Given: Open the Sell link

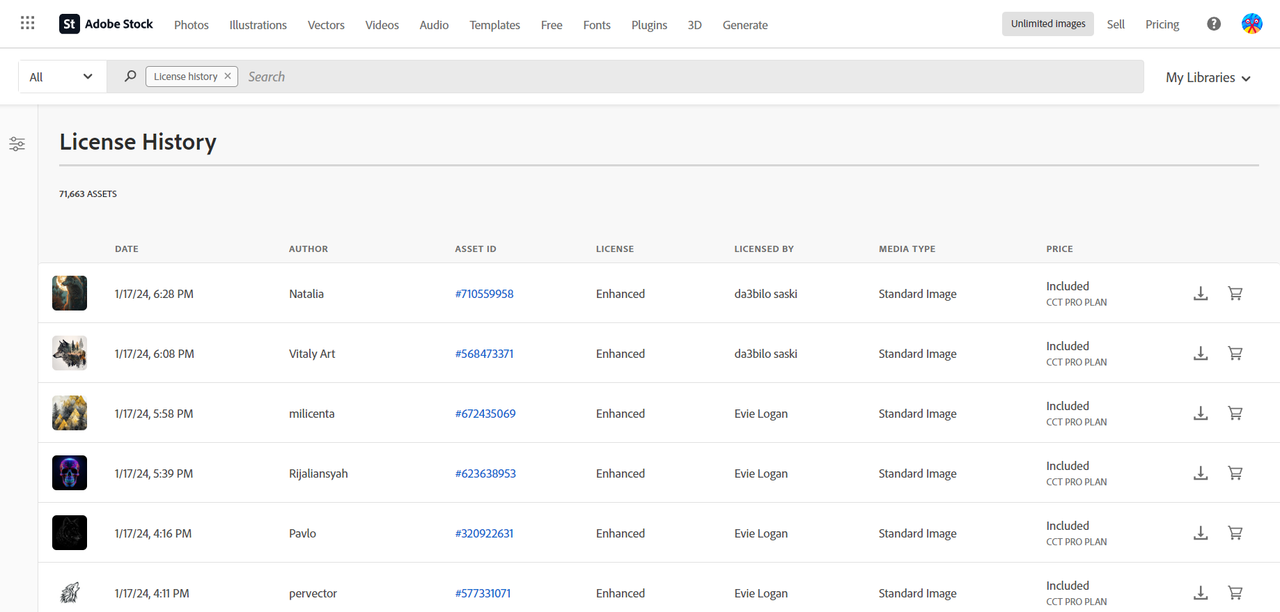Looking at the screenshot, I should point(1116,24).
